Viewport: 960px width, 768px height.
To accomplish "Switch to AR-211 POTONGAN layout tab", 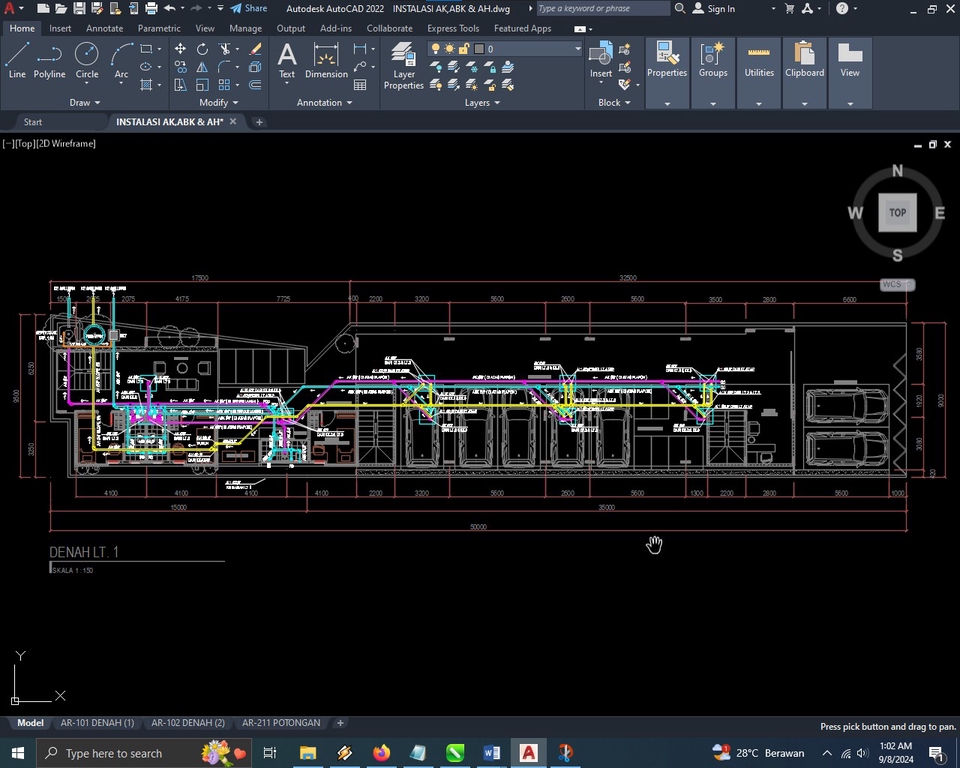I will click(x=281, y=723).
